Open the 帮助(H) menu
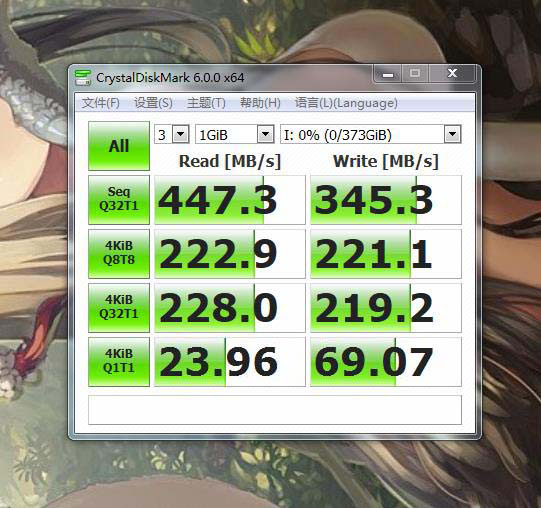Image resolution: width=541 pixels, height=508 pixels. point(260,103)
